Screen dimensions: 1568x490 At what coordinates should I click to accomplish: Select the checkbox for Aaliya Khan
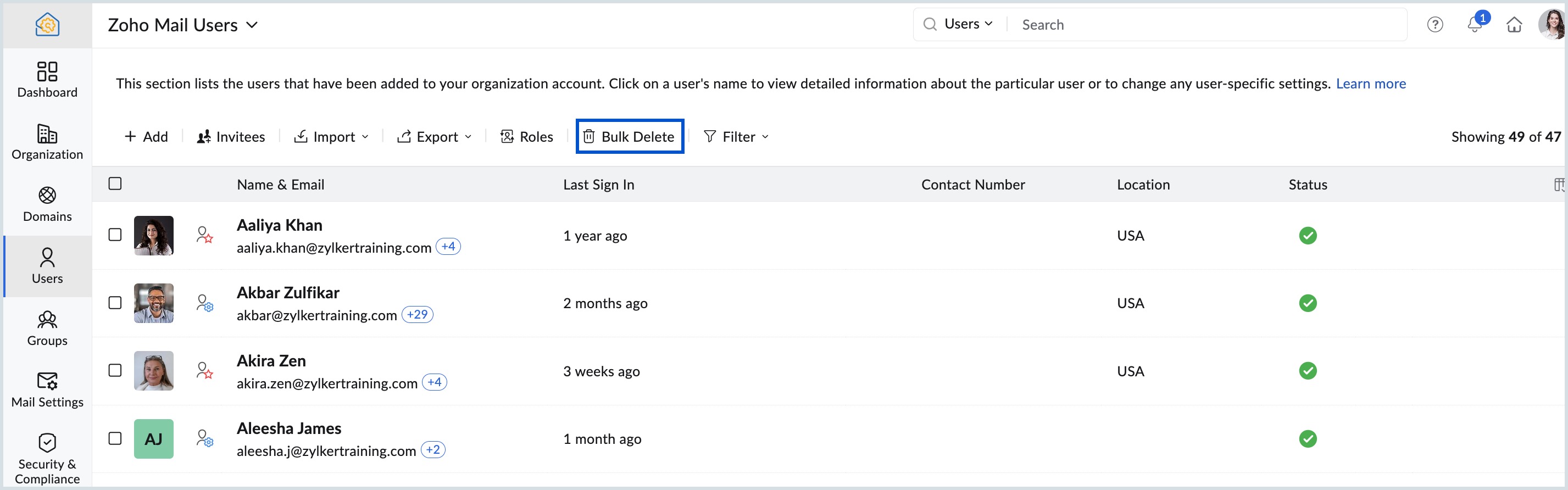(x=115, y=235)
